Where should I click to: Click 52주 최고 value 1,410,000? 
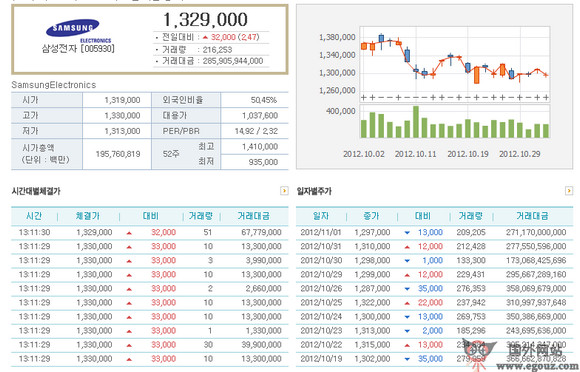260,147
